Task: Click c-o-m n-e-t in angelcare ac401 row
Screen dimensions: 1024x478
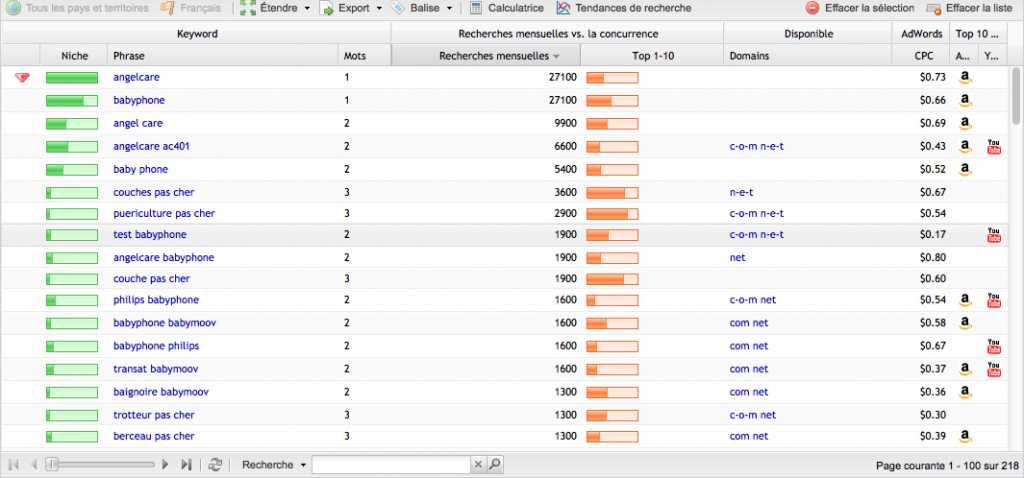Action: click(756, 146)
